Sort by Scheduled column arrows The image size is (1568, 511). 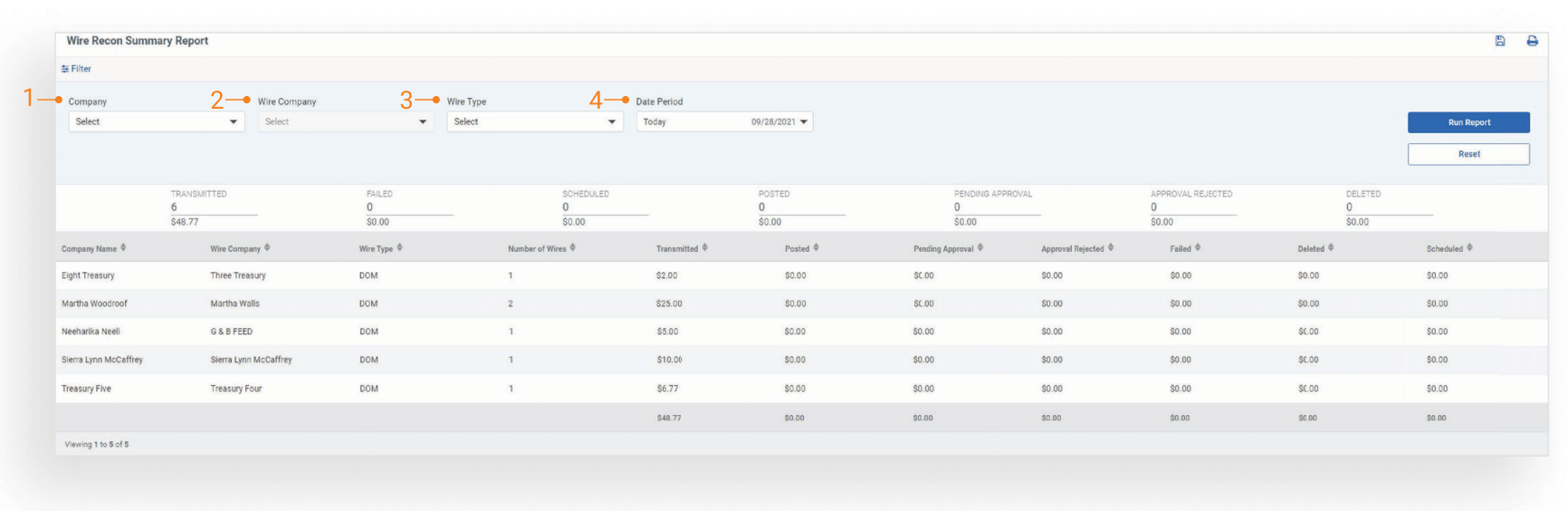1469,247
